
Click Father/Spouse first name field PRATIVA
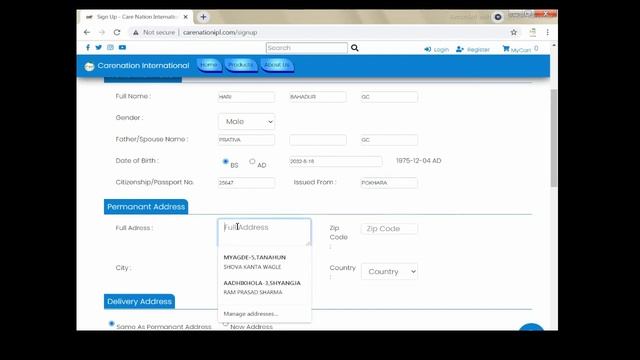246,140
